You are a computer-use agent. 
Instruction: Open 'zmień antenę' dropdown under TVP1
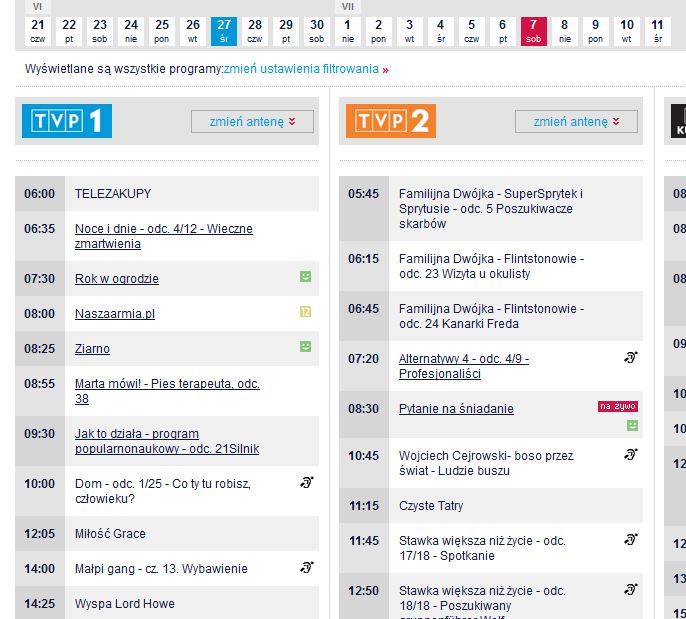pos(252,122)
